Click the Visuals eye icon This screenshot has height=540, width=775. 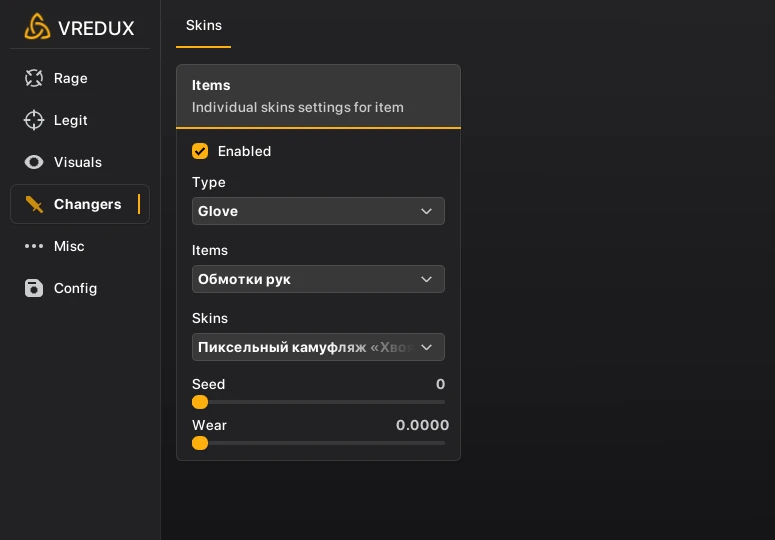34,162
